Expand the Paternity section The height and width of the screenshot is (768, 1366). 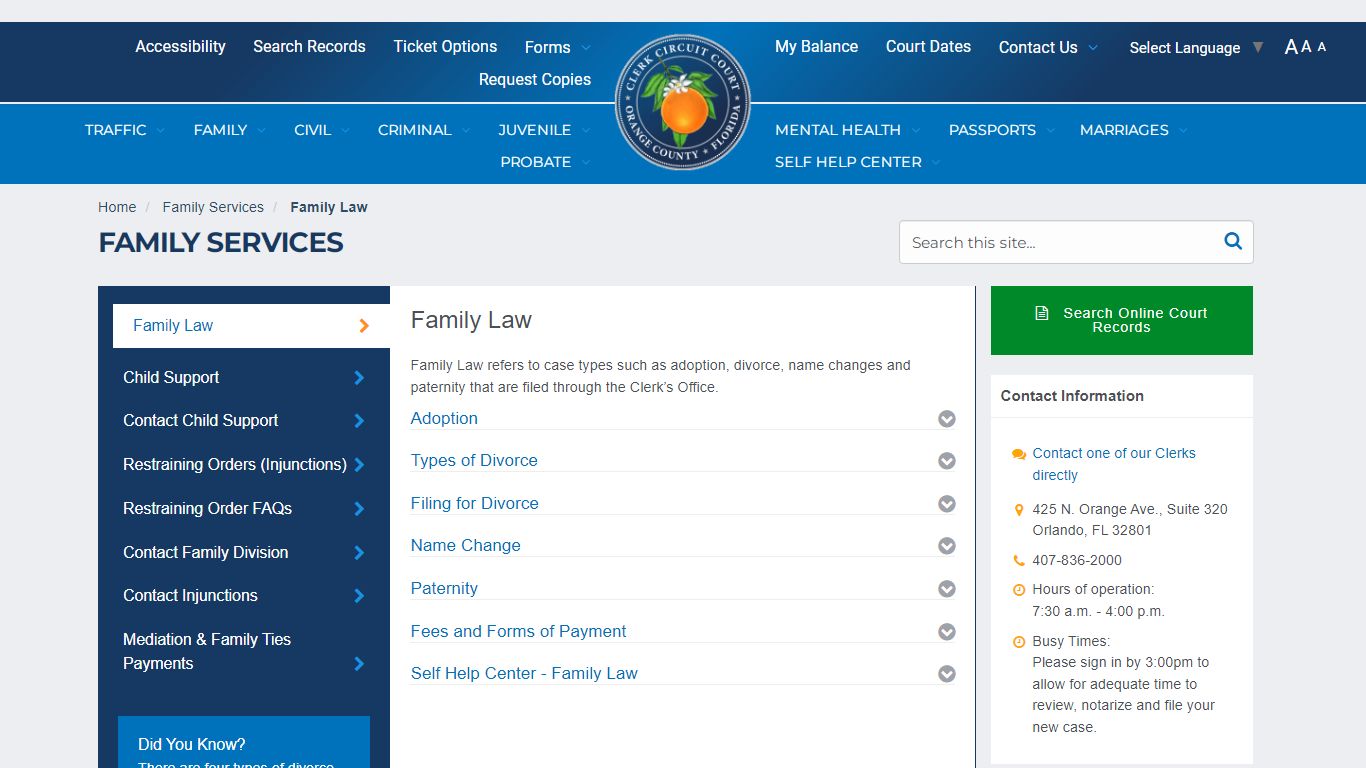coord(683,589)
